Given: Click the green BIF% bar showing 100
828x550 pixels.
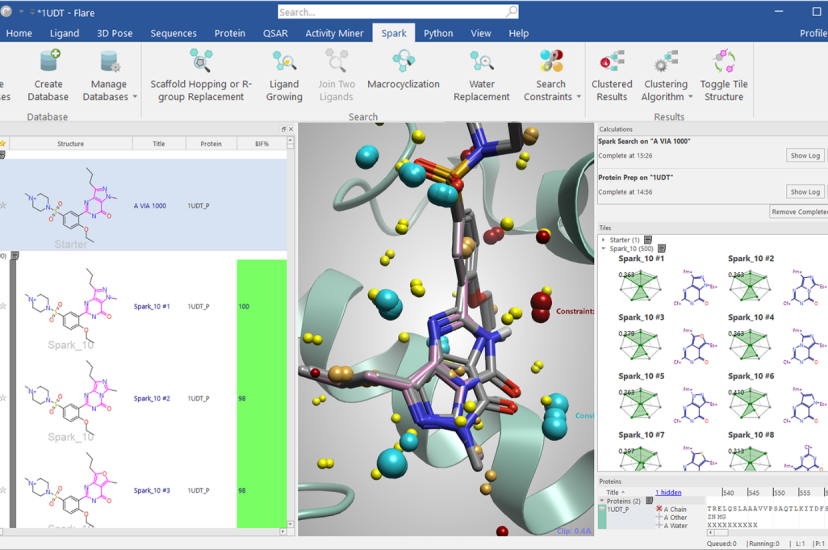Looking at the screenshot, I should coord(262,306).
